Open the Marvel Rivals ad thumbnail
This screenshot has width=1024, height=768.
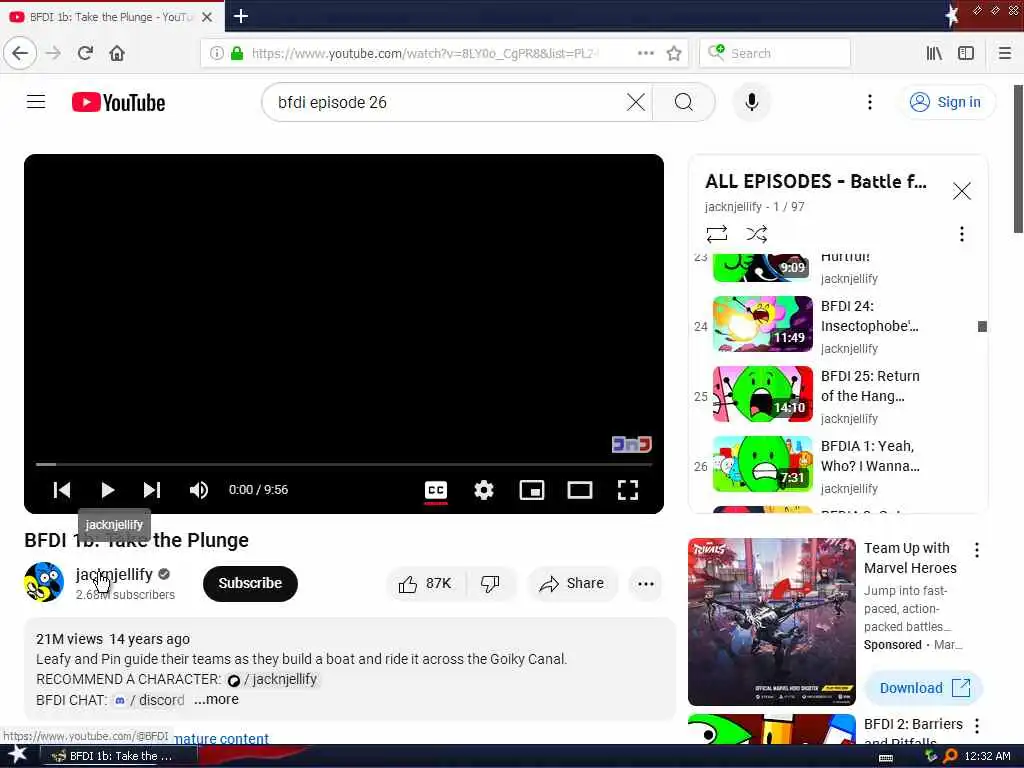(771, 622)
